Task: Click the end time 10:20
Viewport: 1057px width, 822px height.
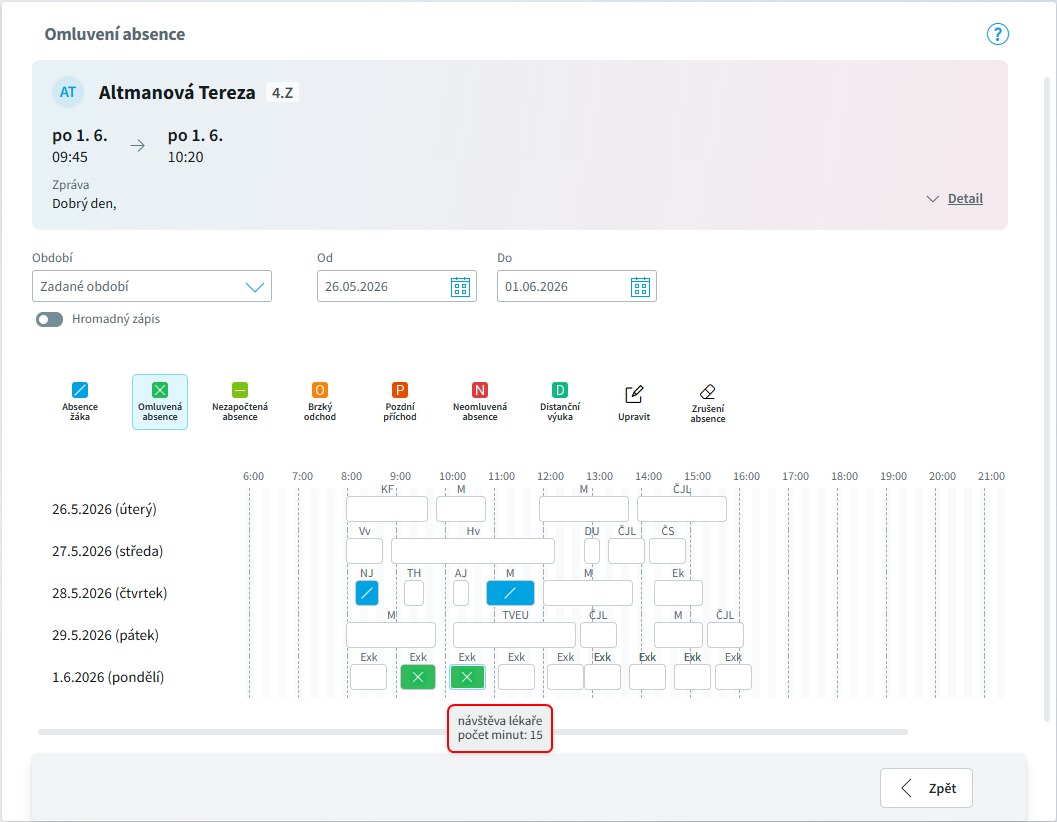Action: (x=185, y=157)
